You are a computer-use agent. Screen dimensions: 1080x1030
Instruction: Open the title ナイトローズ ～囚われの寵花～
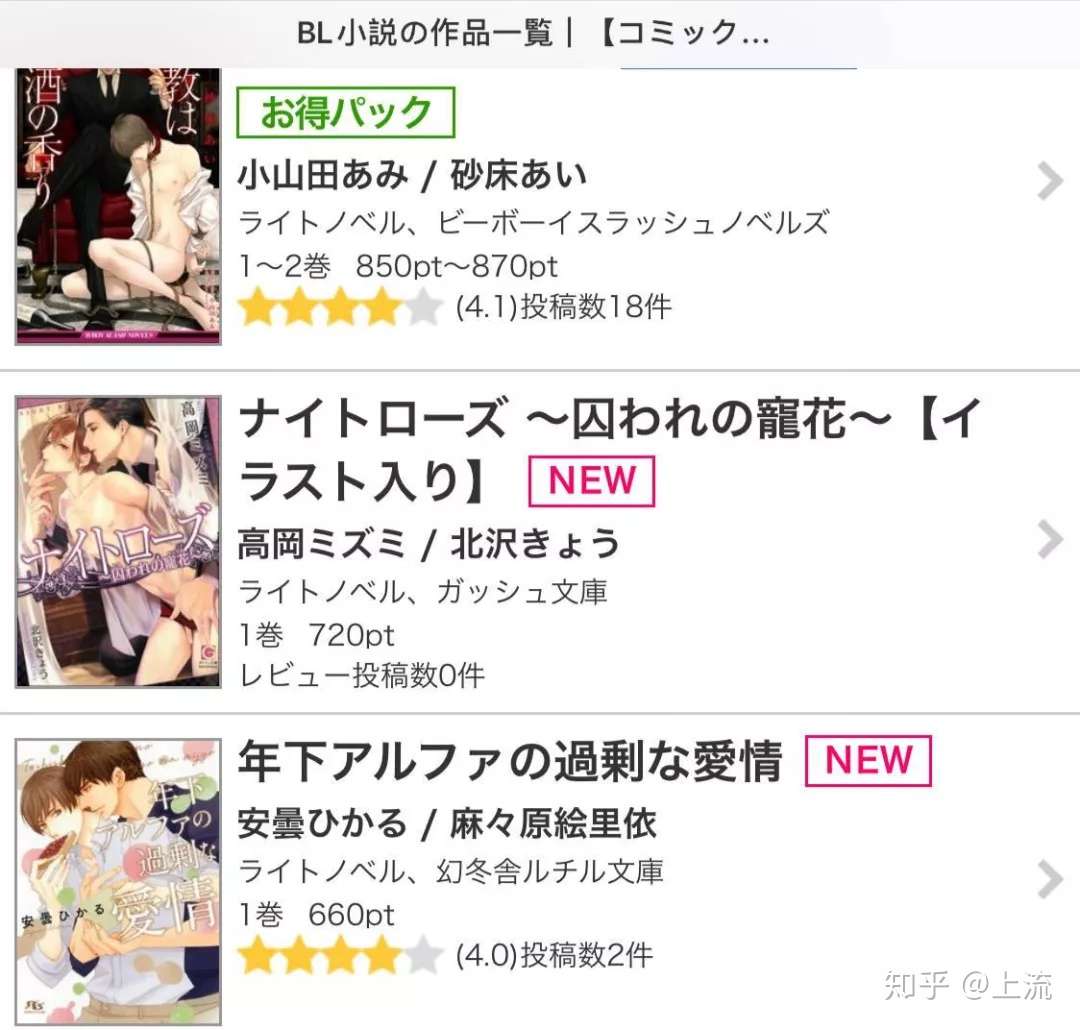(x=609, y=450)
